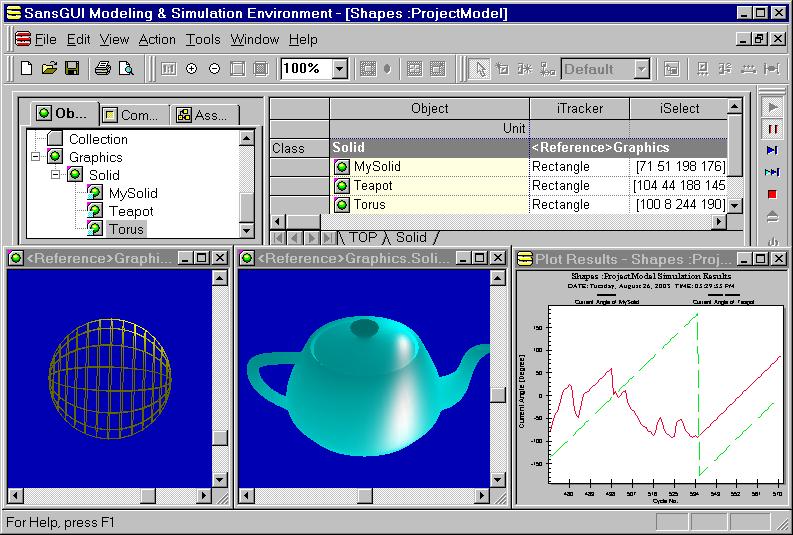This screenshot has width=793, height=535.
Task: Open the Window menu
Action: 255,39
